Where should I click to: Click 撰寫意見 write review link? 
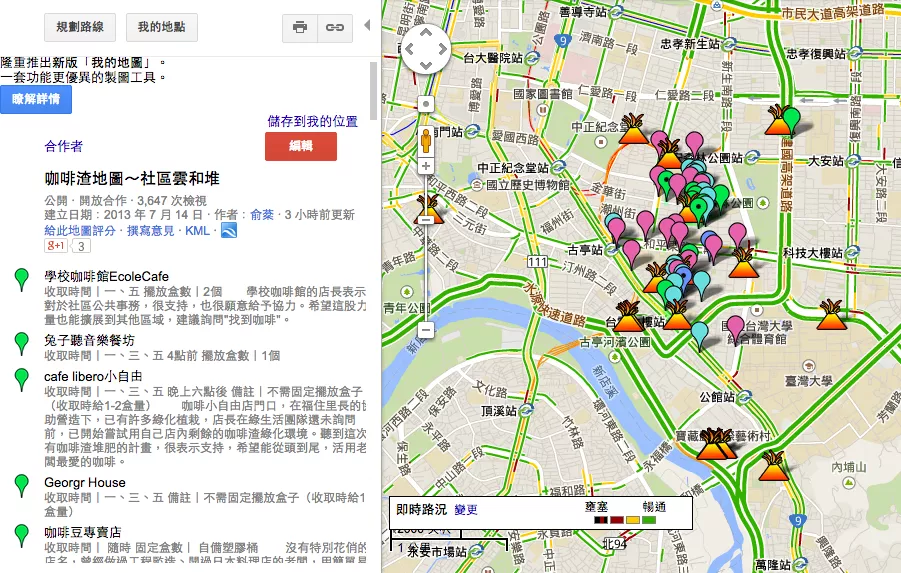151,230
